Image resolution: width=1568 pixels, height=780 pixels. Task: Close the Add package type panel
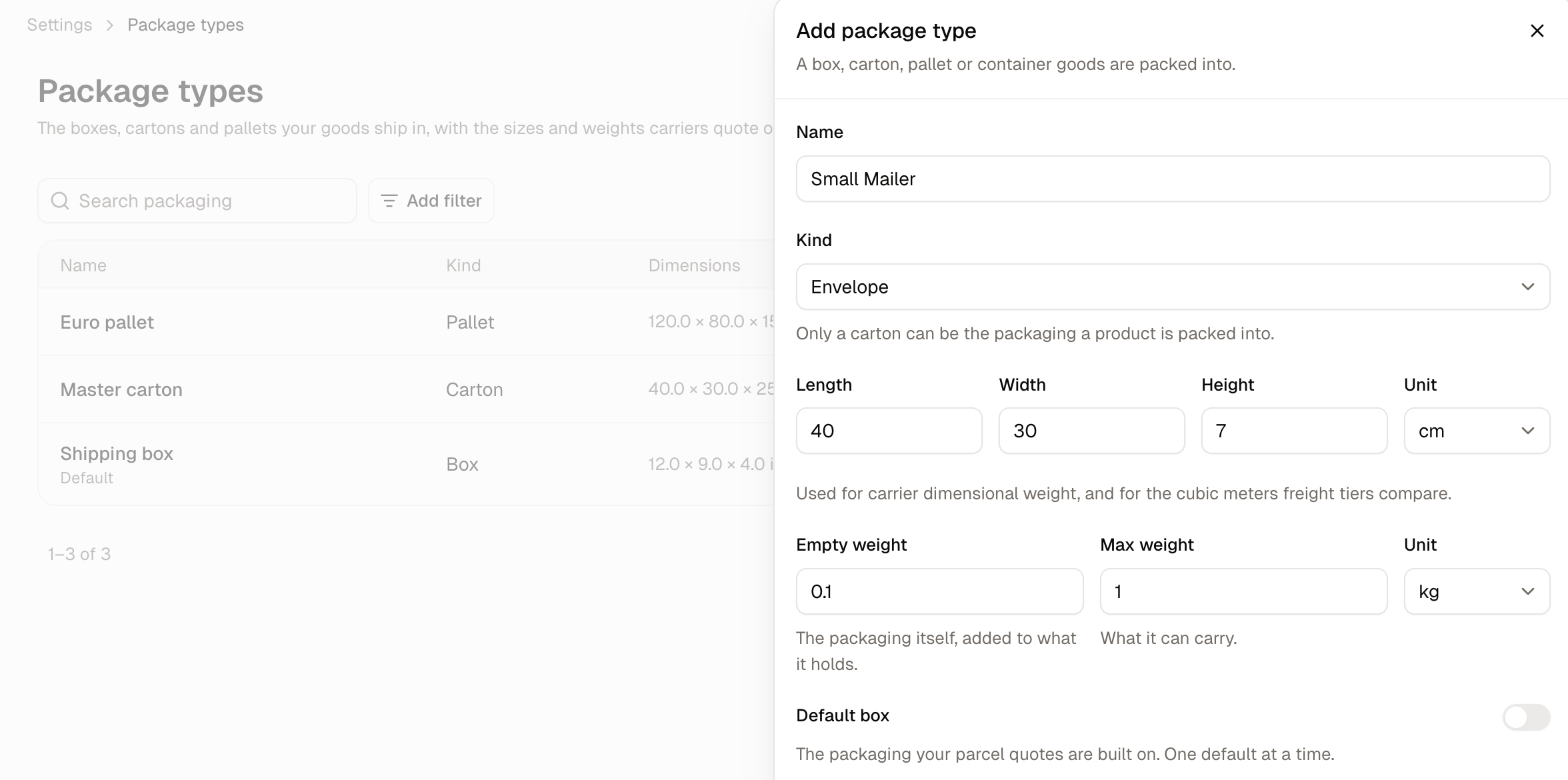[1537, 31]
